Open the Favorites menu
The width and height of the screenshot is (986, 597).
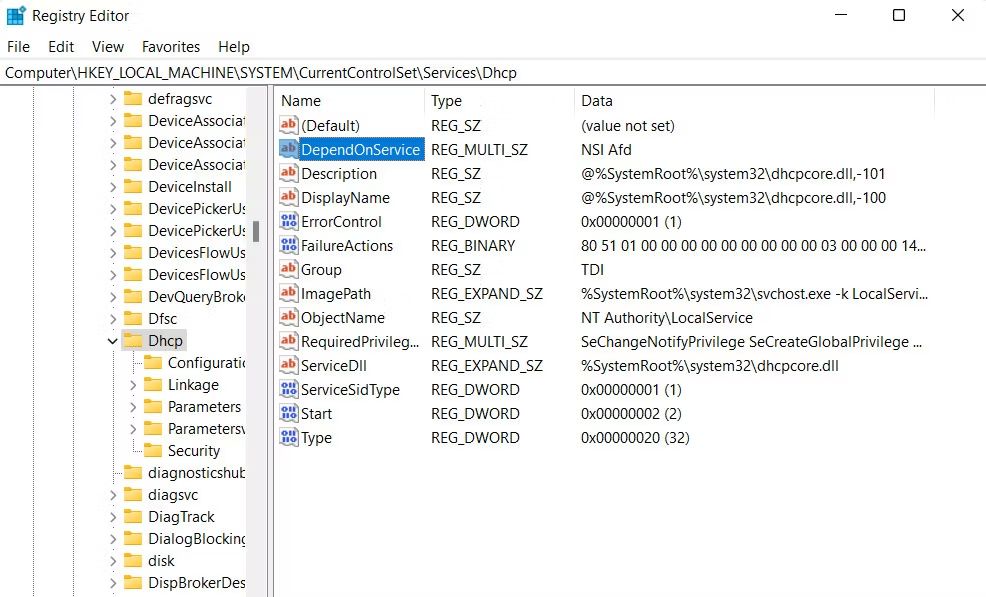170,47
